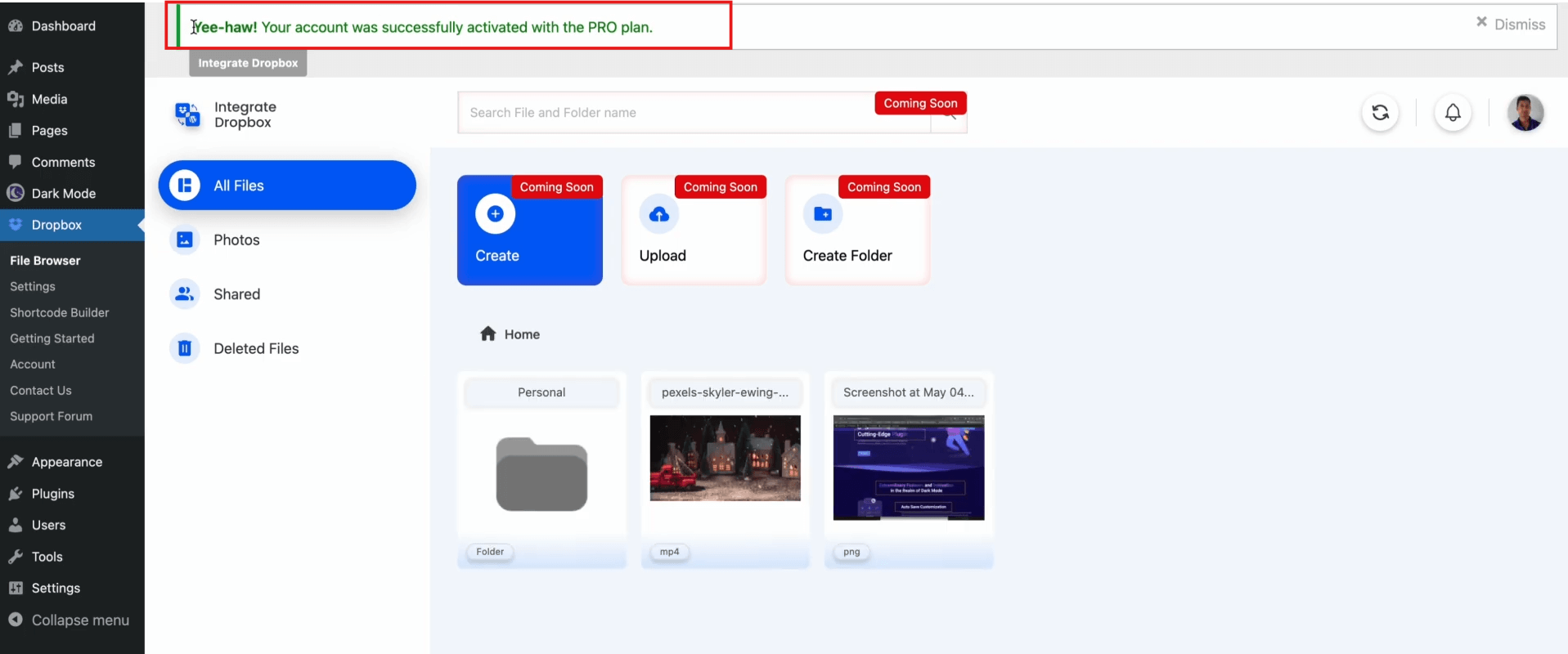
Task: Open Support Forum submenu link
Action: click(51, 417)
